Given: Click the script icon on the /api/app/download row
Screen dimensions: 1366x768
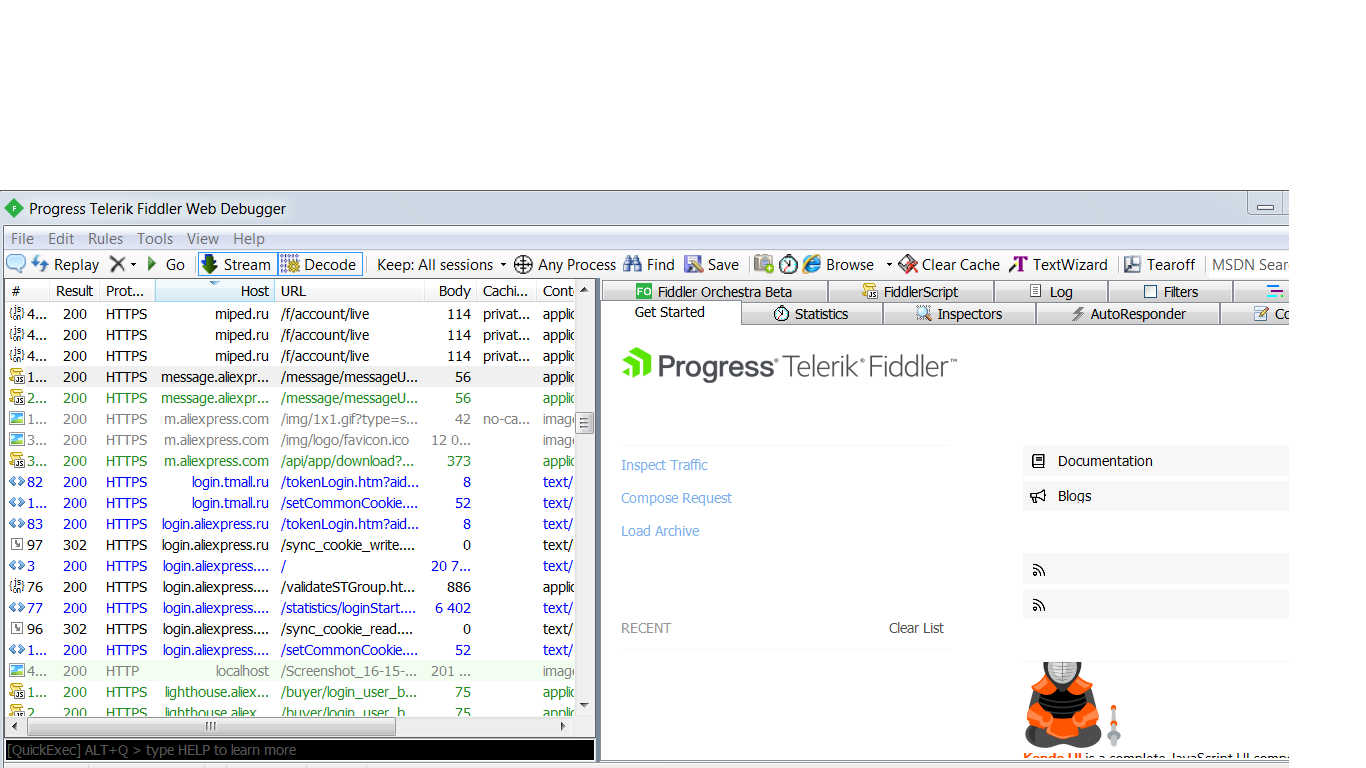Looking at the screenshot, I should tap(17, 461).
